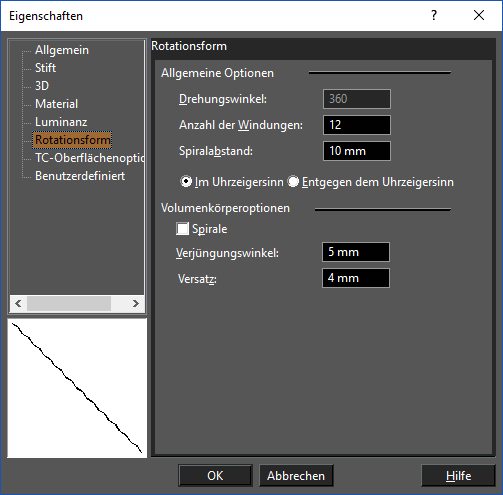Click the Volumenkörperoptionen heading
The image size is (503, 495).
[x=225, y=208]
